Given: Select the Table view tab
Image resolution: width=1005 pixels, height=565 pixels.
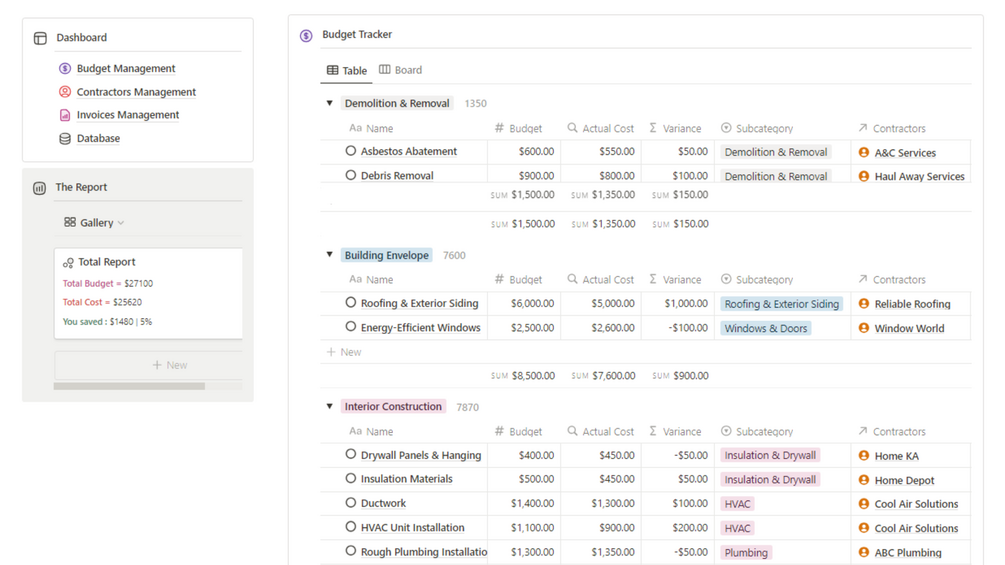Looking at the screenshot, I should click(x=347, y=71).
